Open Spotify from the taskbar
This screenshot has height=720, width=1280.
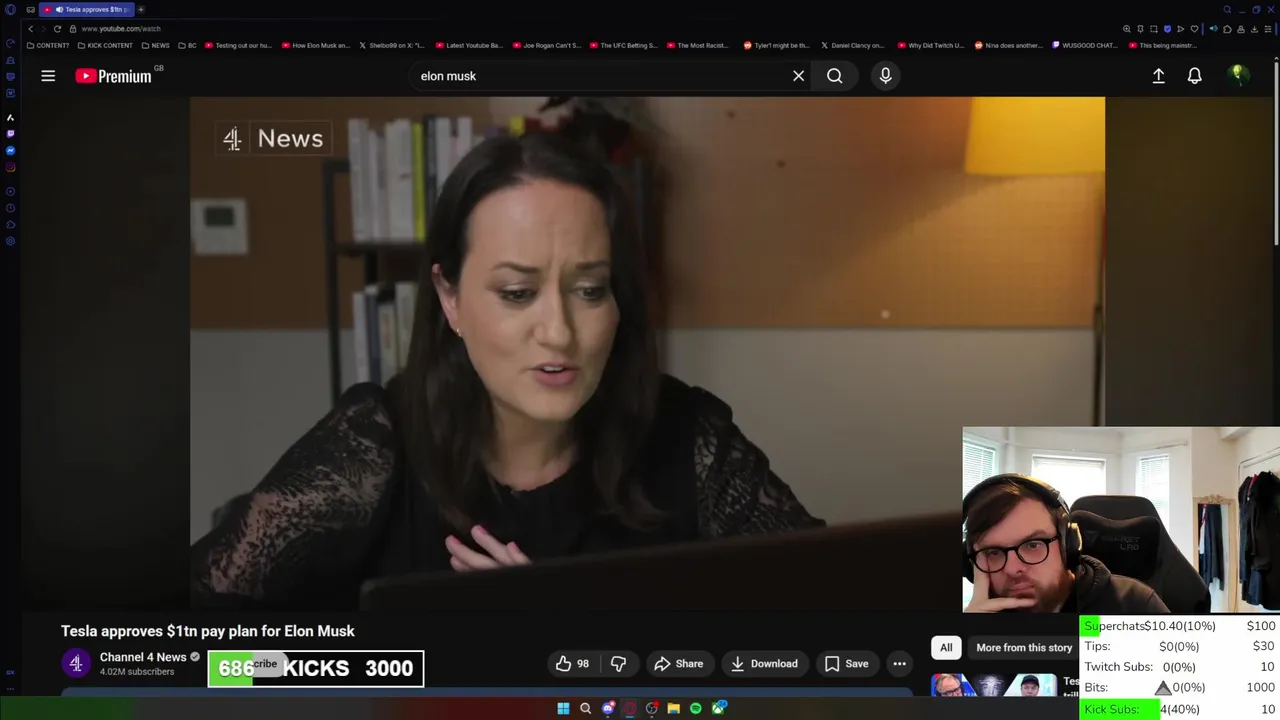coord(696,709)
